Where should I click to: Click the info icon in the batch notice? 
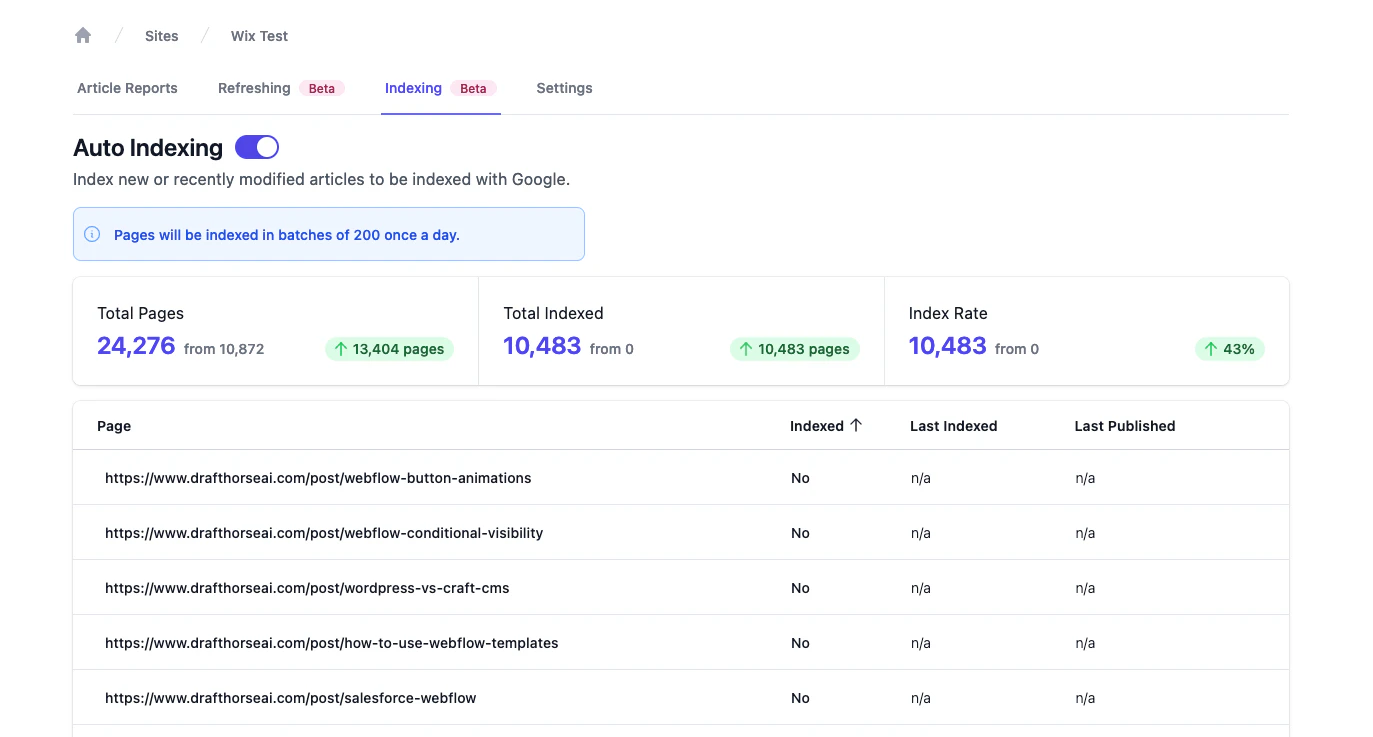(x=92, y=234)
